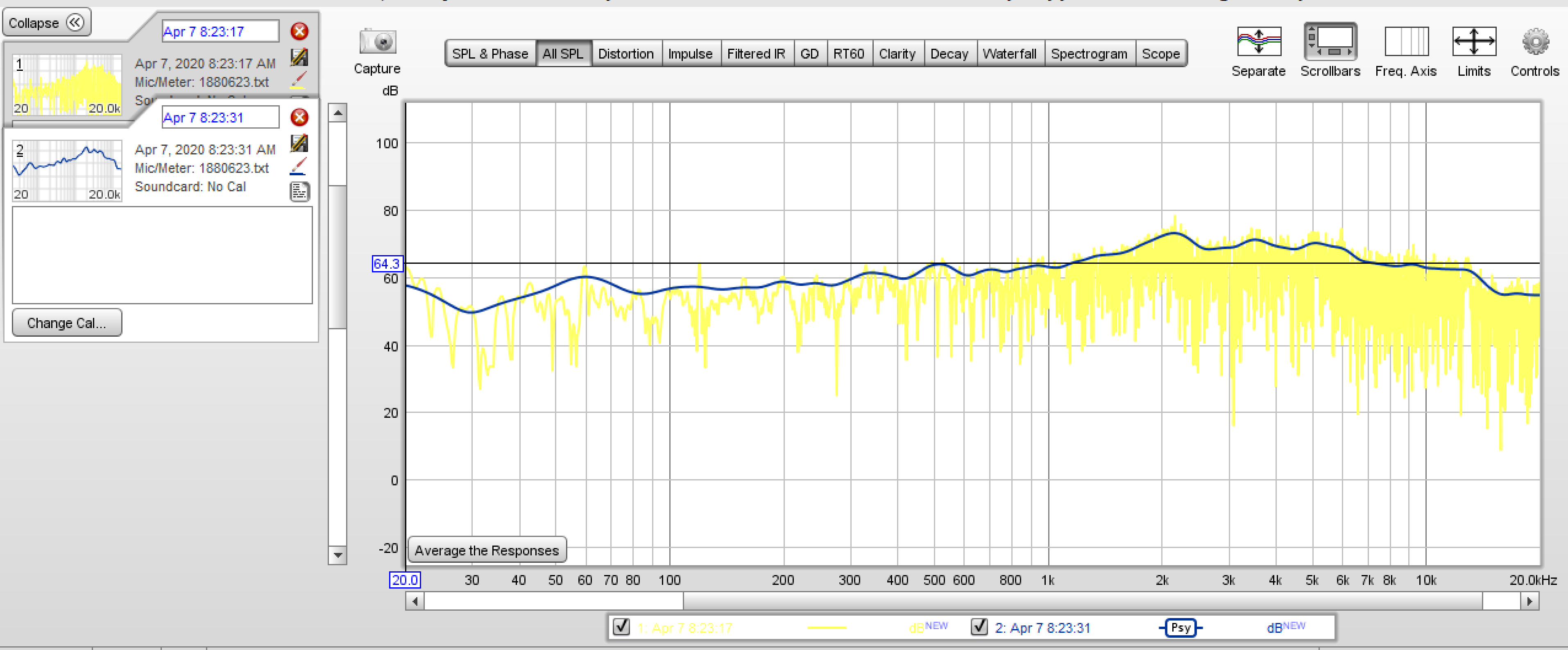Open the Waterfall tab
This screenshot has width=1568, height=650.
(x=1010, y=54)
